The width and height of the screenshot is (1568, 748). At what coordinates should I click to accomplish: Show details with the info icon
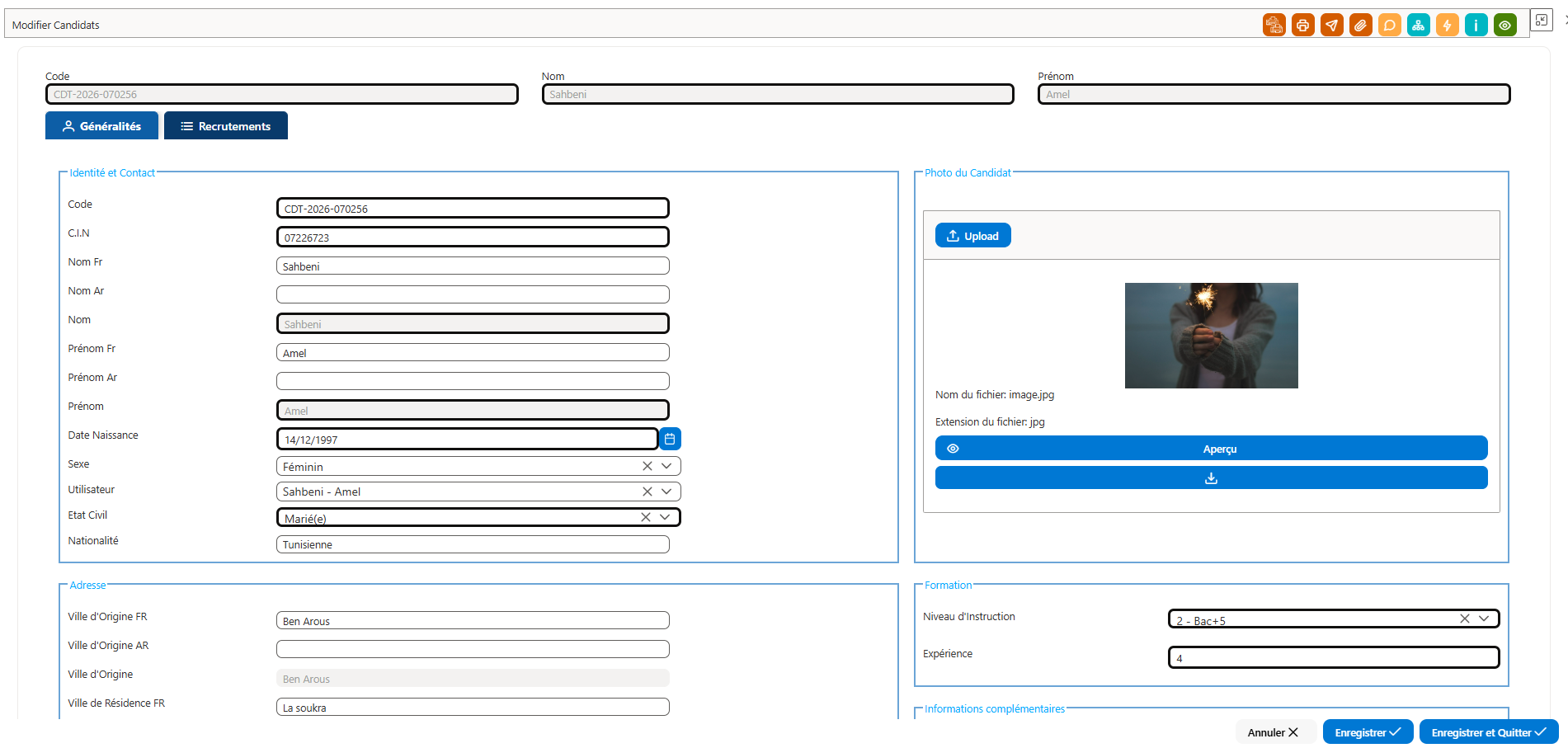(1476, 26)
